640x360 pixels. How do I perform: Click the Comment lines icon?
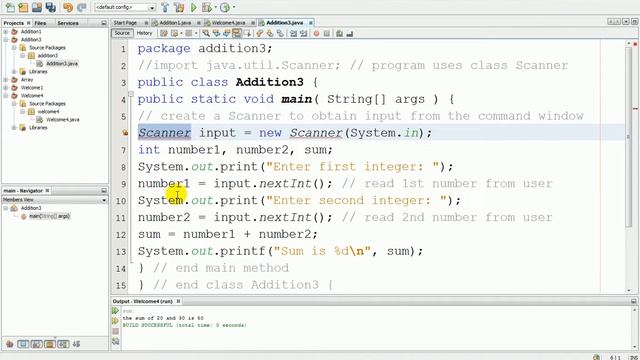coord(339,33)
